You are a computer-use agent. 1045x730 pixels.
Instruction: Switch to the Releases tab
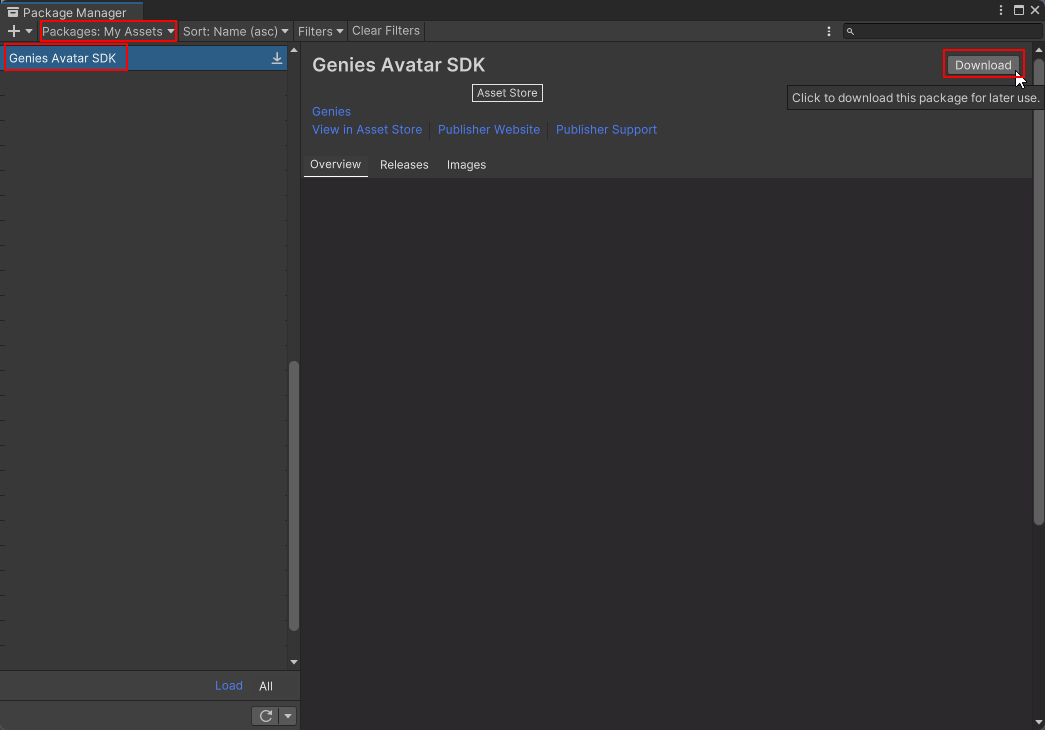[404, 165]
